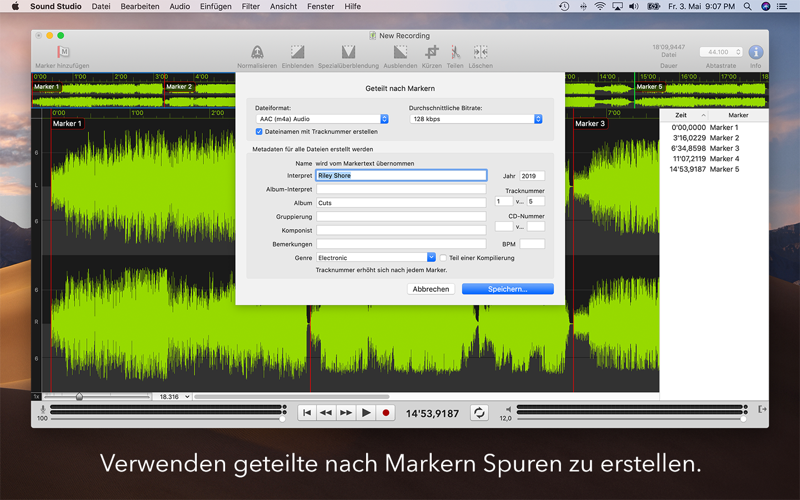Open the Einfügen menu
Image resolution: width=800 pixels, height=500 pixels.
[215, 6]
